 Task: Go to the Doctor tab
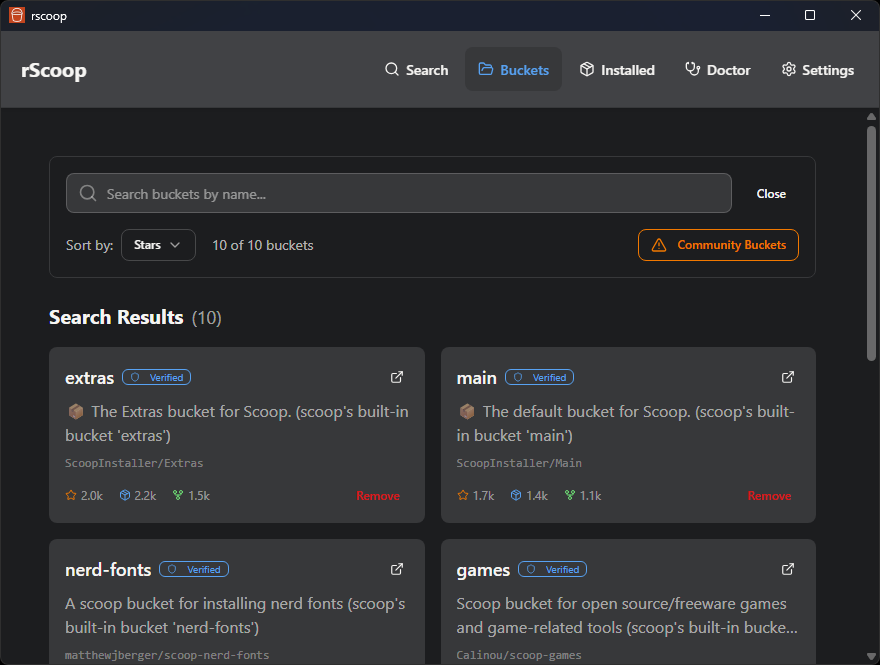coord(717,70)
